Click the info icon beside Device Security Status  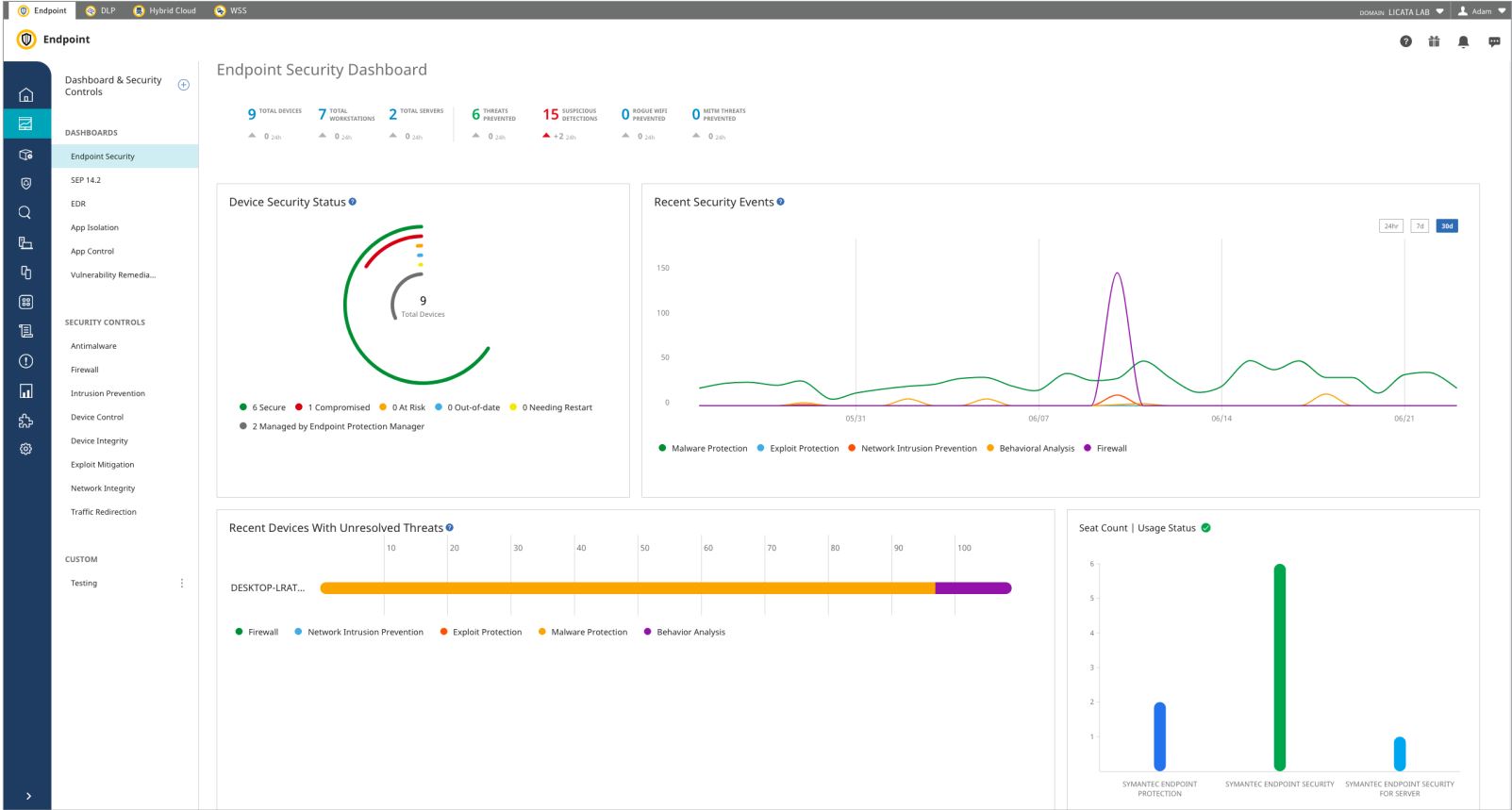[353, 202]
